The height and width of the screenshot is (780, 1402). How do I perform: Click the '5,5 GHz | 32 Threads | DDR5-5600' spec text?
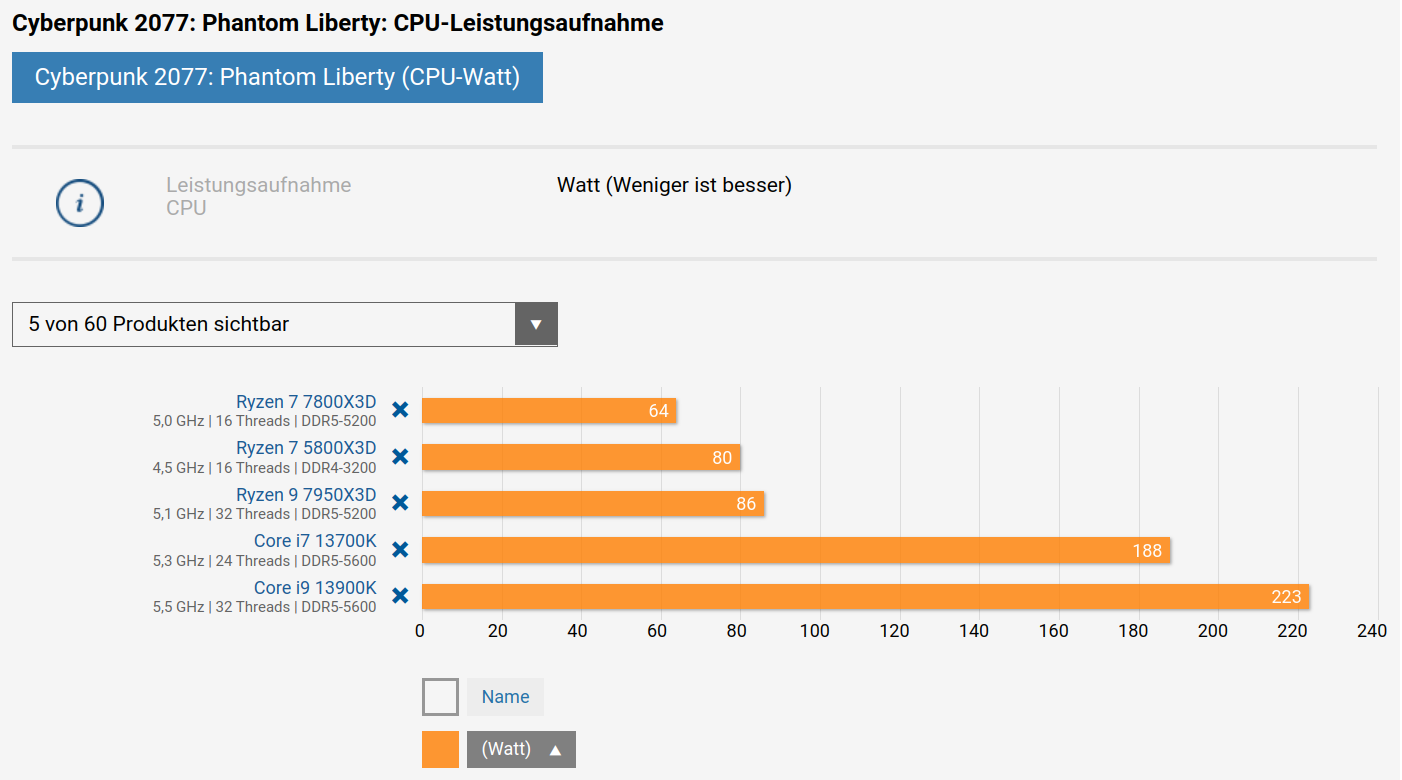[264, 607]
